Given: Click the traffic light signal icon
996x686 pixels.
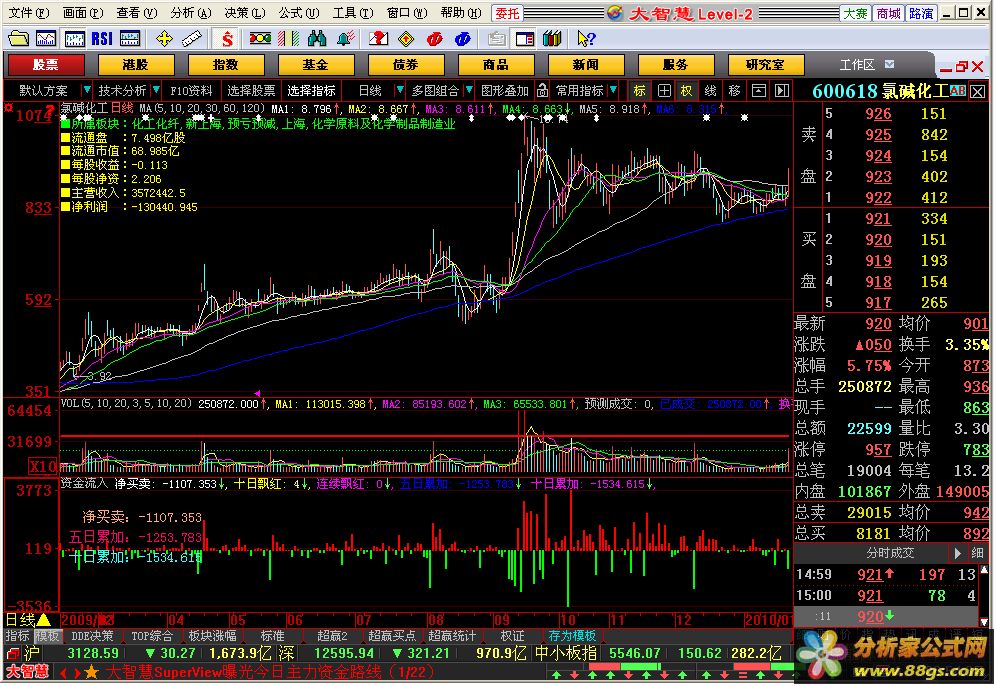Looking at the screenshot, I should 260,39.
